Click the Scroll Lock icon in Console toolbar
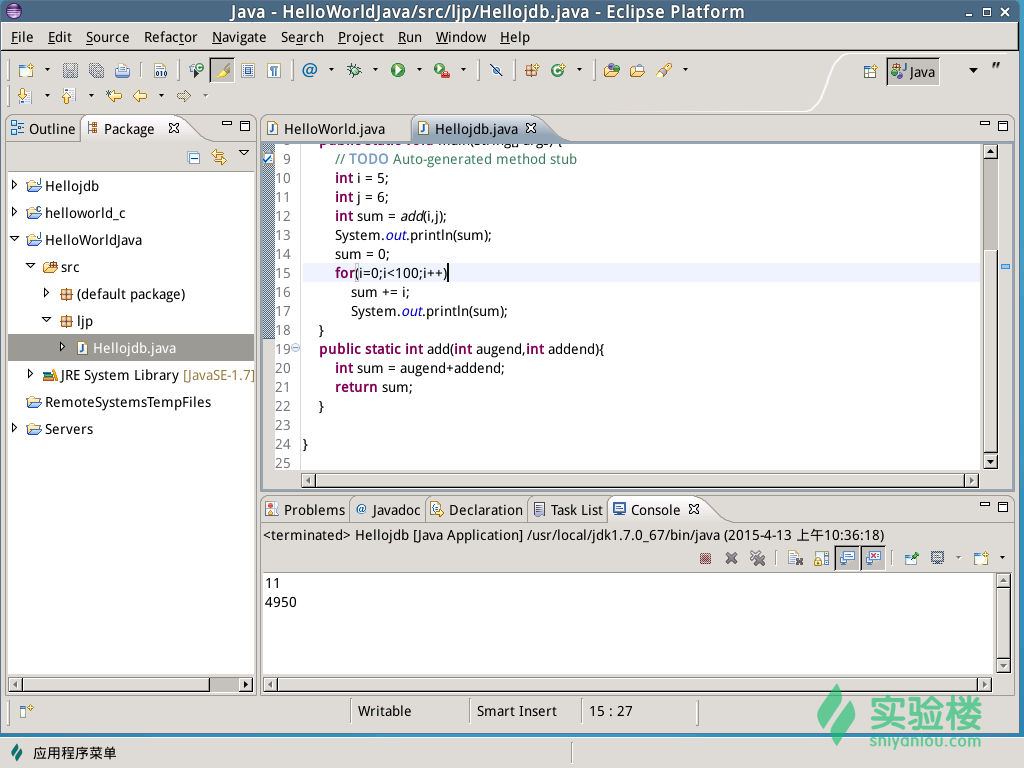 coord(822,558)
